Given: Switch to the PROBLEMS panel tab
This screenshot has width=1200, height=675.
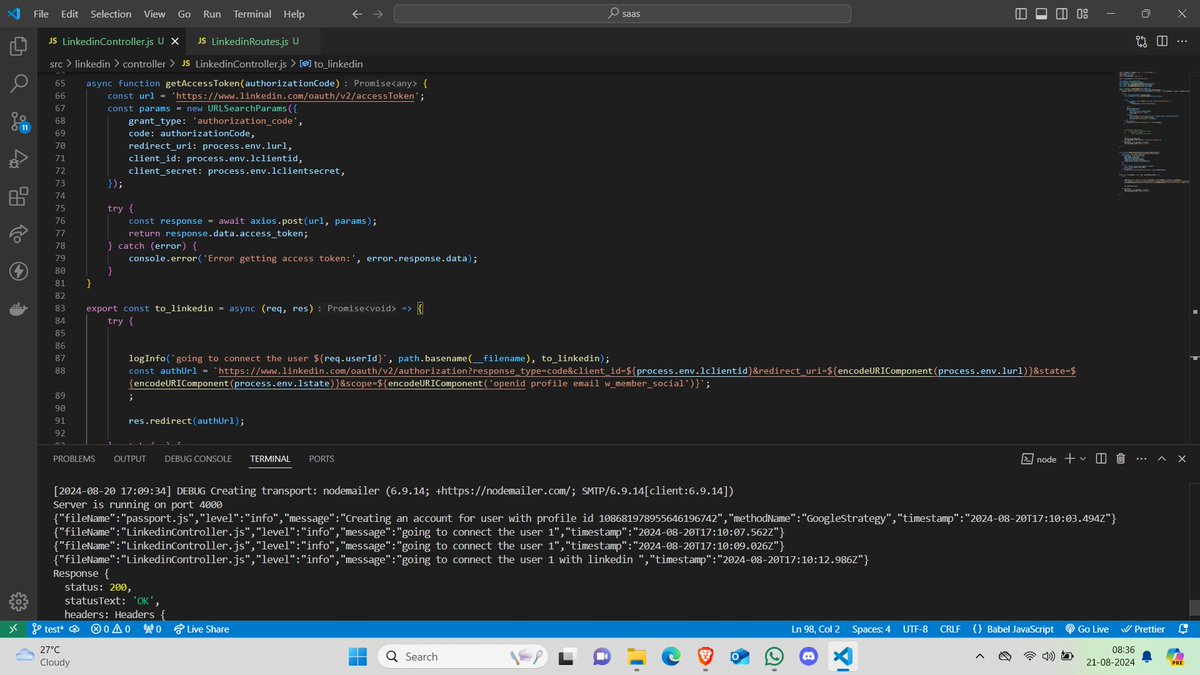Looking at the screenshot, I should pos(74,458).
